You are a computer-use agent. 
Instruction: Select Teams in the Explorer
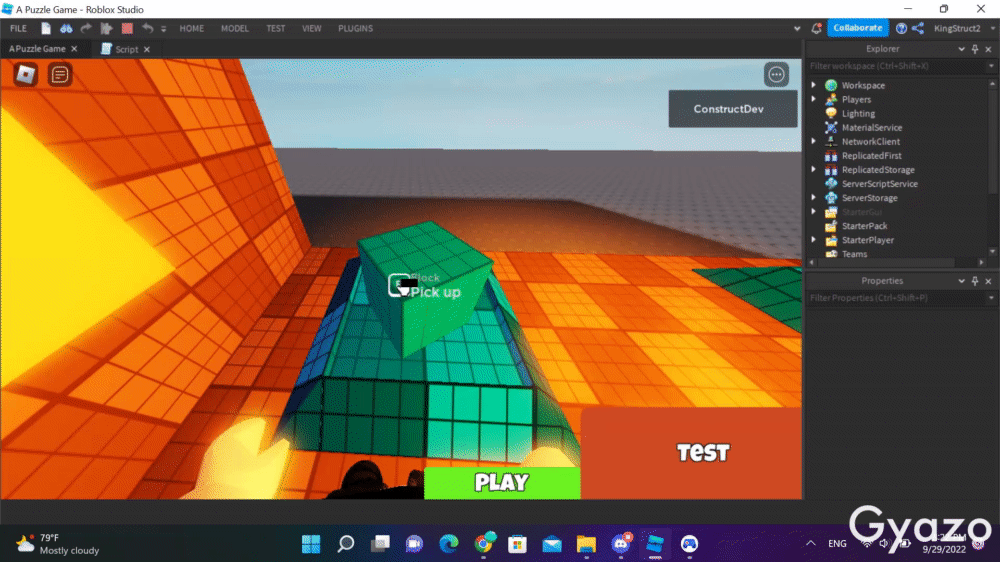click(x=854, y=254)
